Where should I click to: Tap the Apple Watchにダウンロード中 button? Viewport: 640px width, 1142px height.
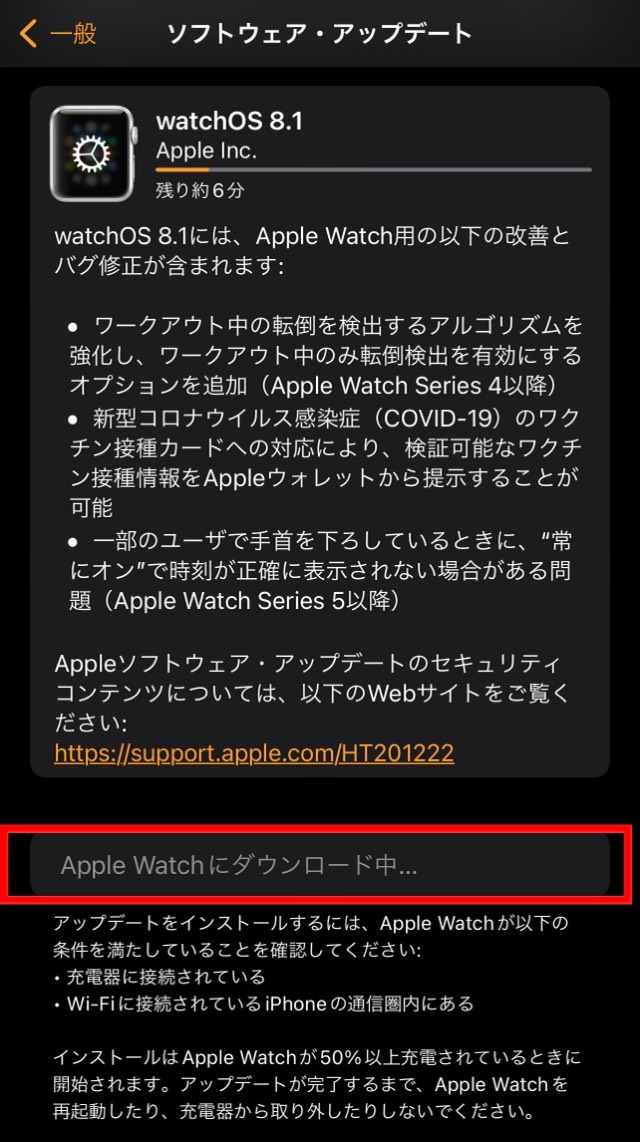tap(320, 865)
